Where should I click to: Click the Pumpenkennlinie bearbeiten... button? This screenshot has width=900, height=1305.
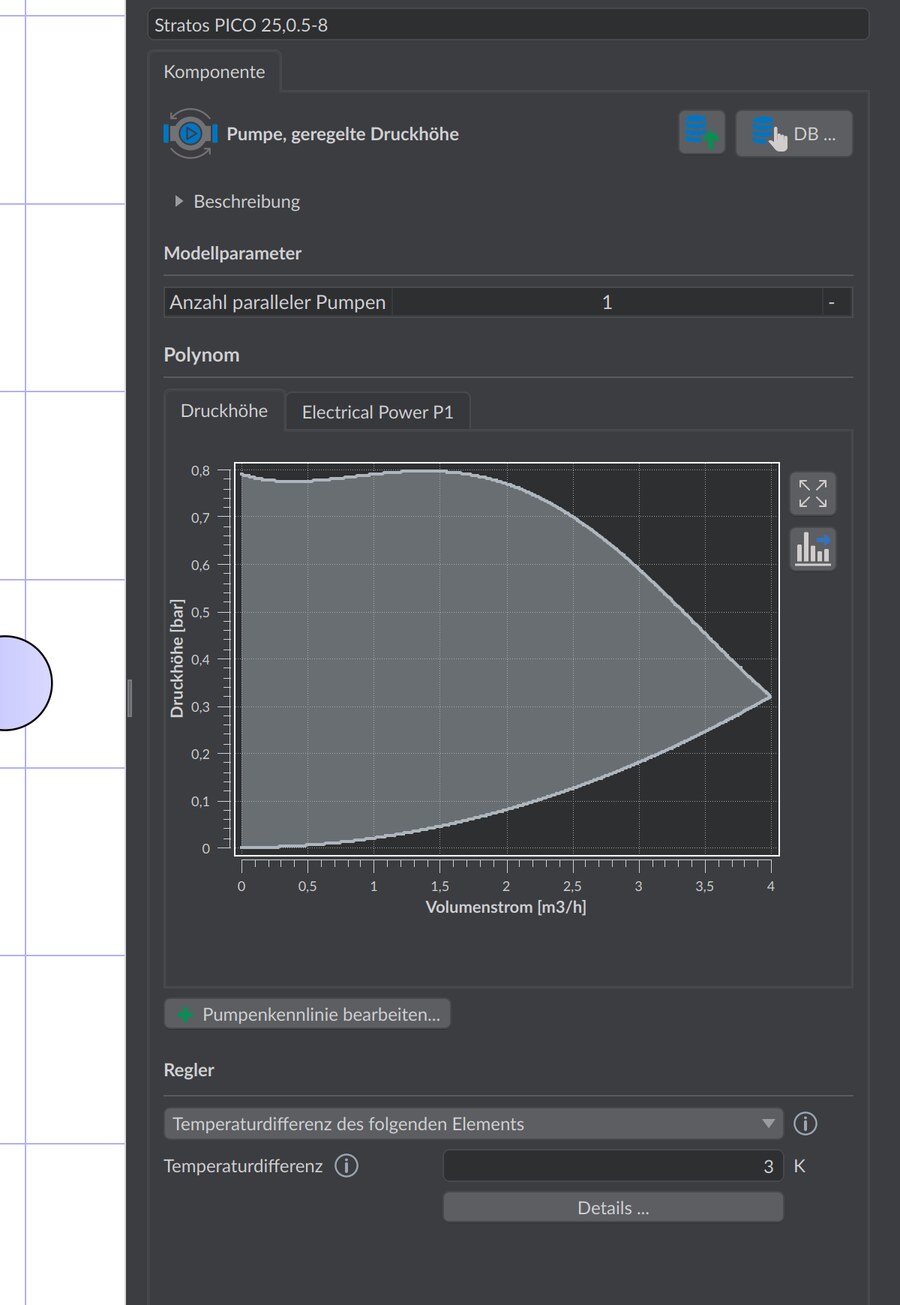click(308, 1014)
